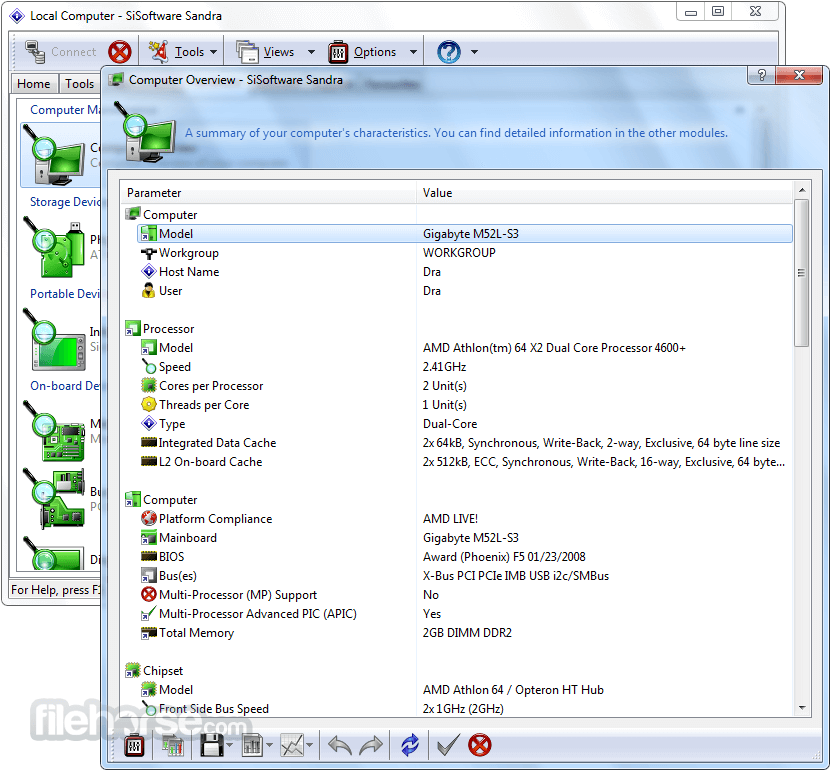Open the Physical Disks storage module icon
This screenshot has height=771, width=831.
pos(54,247)
